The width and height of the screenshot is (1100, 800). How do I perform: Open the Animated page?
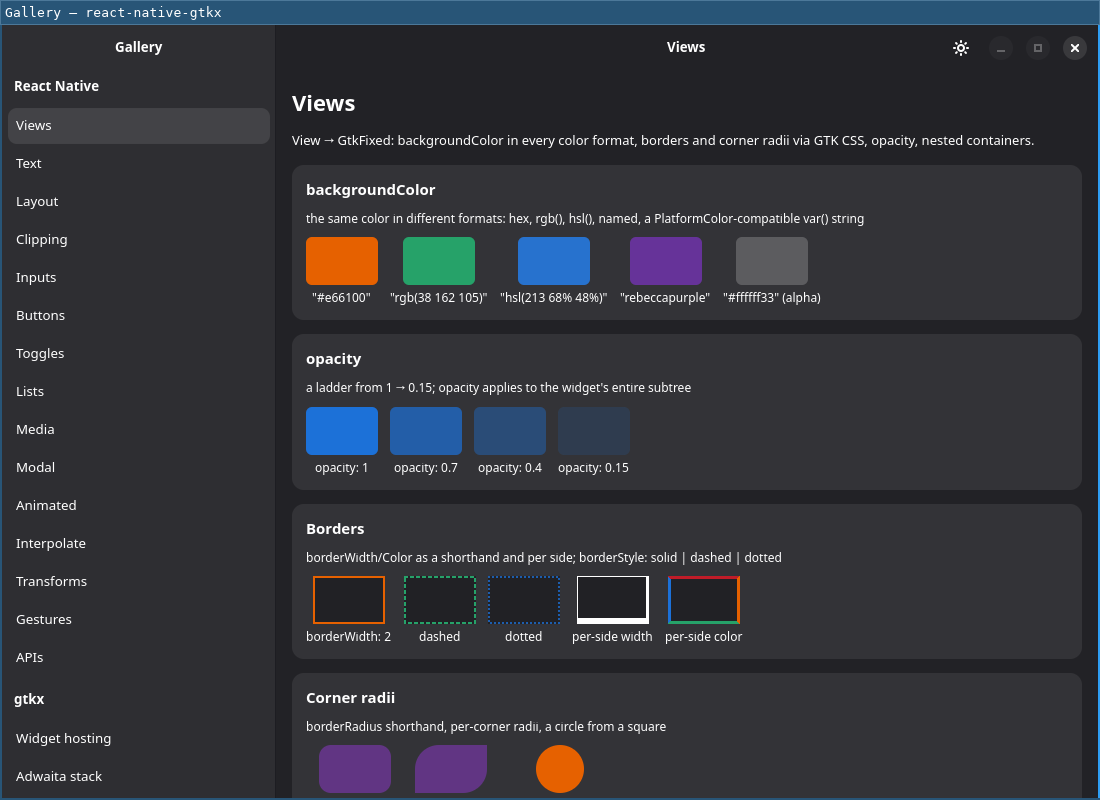click(x=139, y=505)
